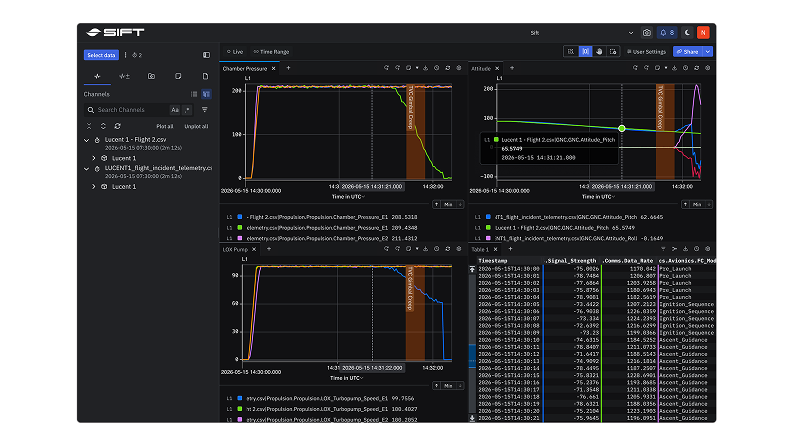Select the highlighted range cursor mode
The image size is (794, 446).
pos(585,52)
